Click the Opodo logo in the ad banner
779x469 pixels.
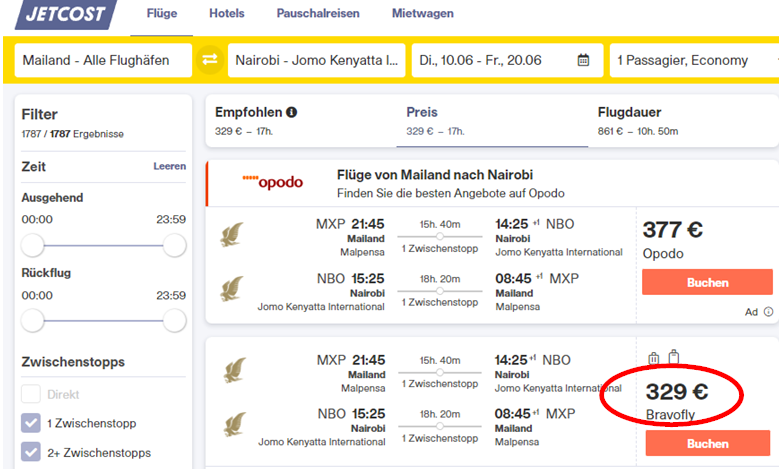click(x=273, y=182)
